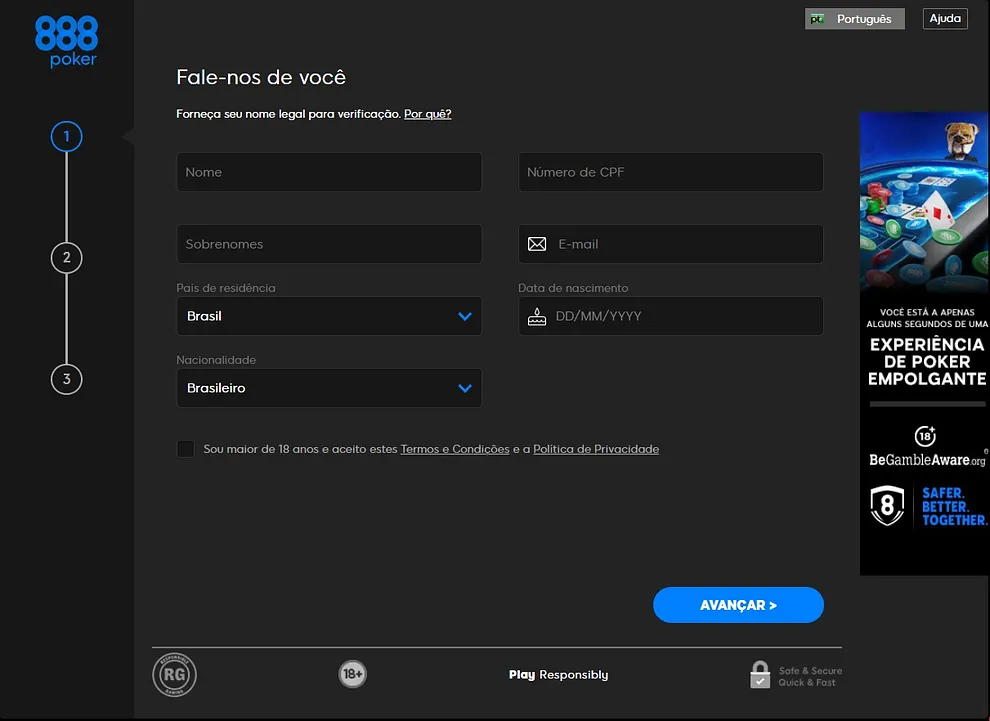The height and width of the screenshot is (721, 990).
Task: Click the 18+ age restriction icon in footer
Action: point(352,675)
